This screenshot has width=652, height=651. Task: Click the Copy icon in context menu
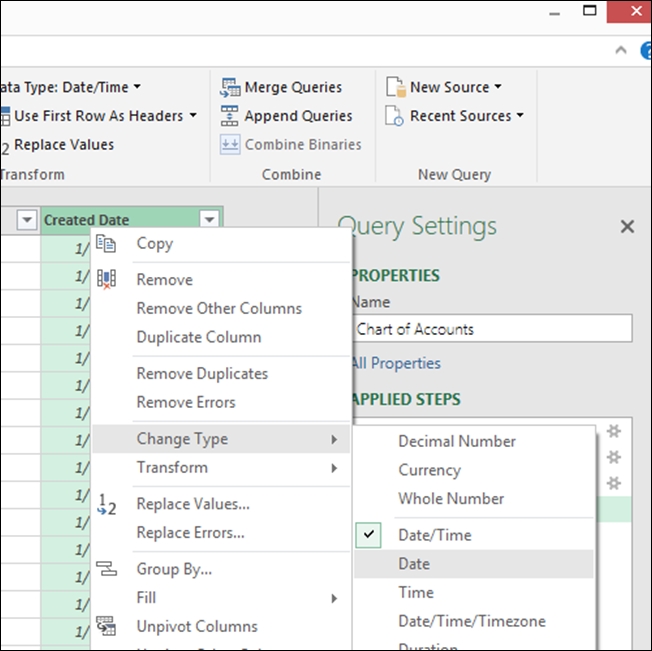106,243
